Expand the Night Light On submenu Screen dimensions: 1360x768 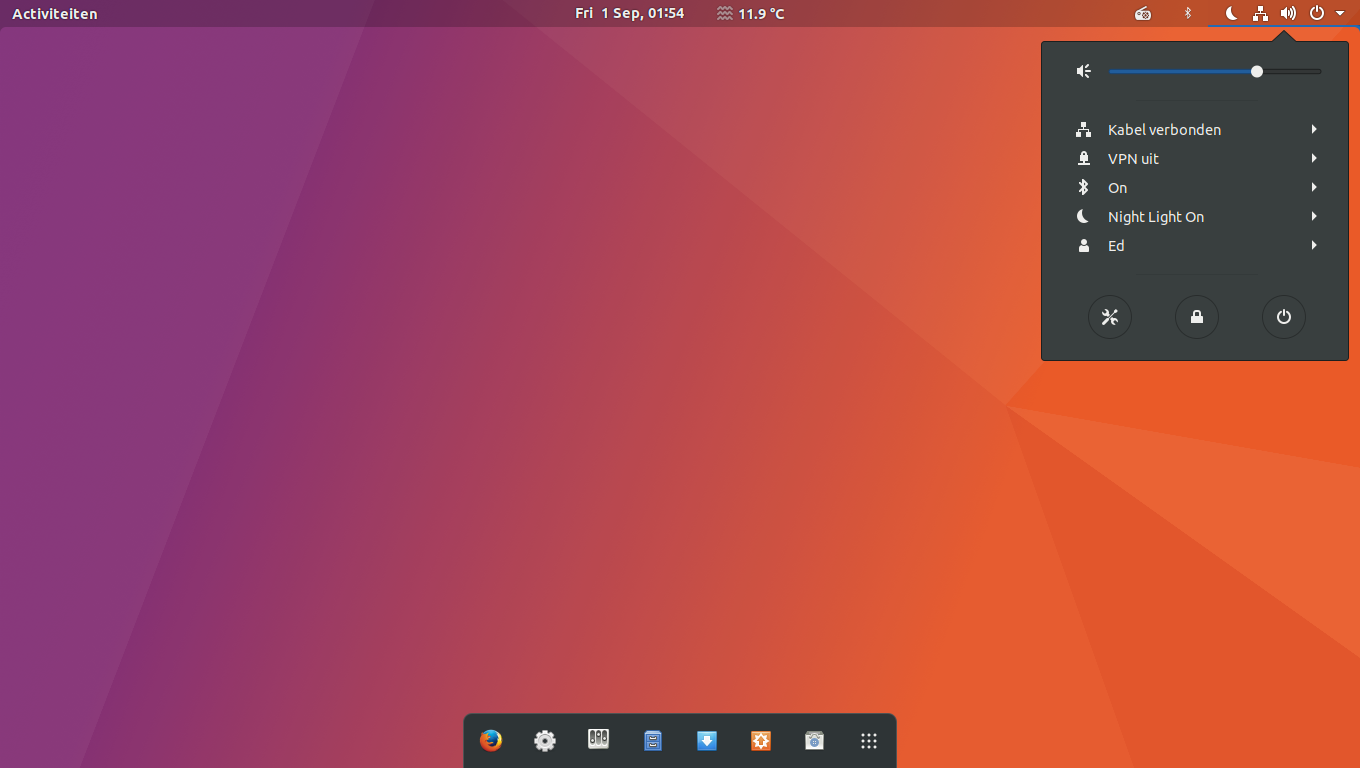coord(1195,216)
